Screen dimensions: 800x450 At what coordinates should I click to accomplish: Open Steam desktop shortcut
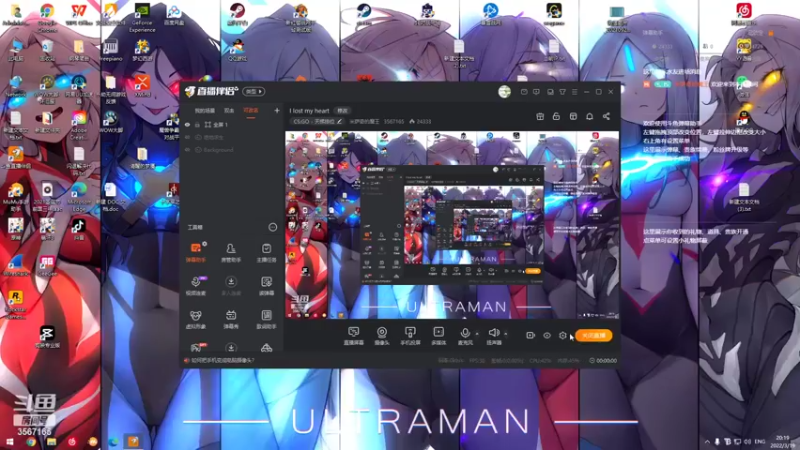363,15
